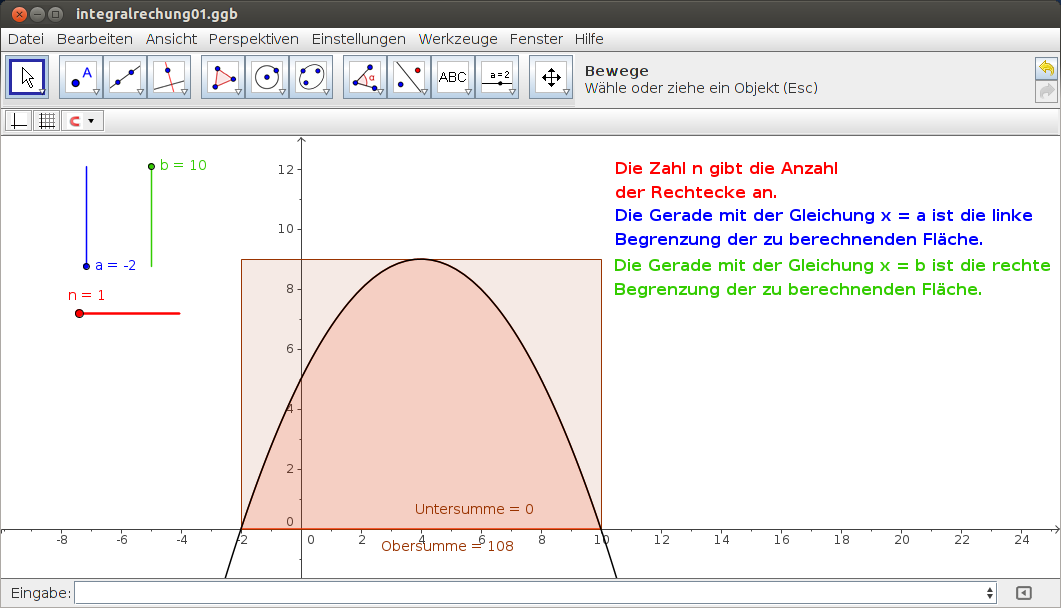
Task: Open the point capturing dropdown
Action: [93, 120]
